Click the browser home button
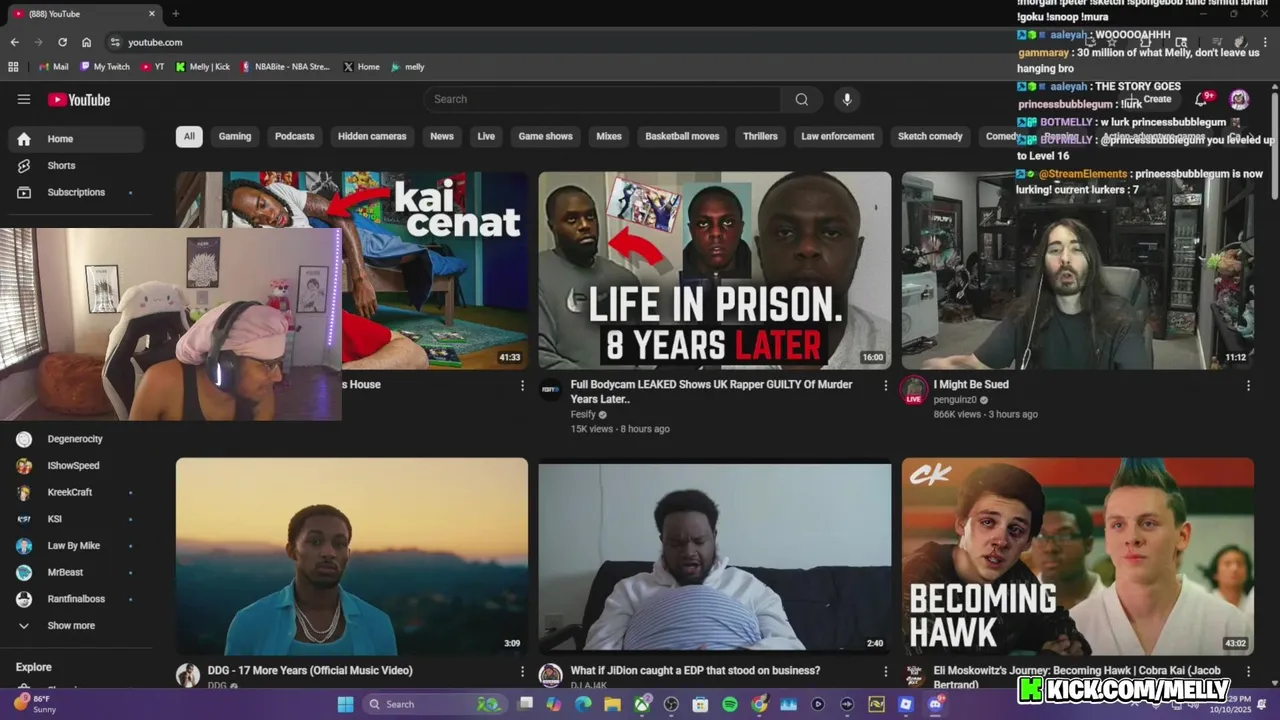Viewport: 1280px width, 720px height. click(x=86, y=42)
